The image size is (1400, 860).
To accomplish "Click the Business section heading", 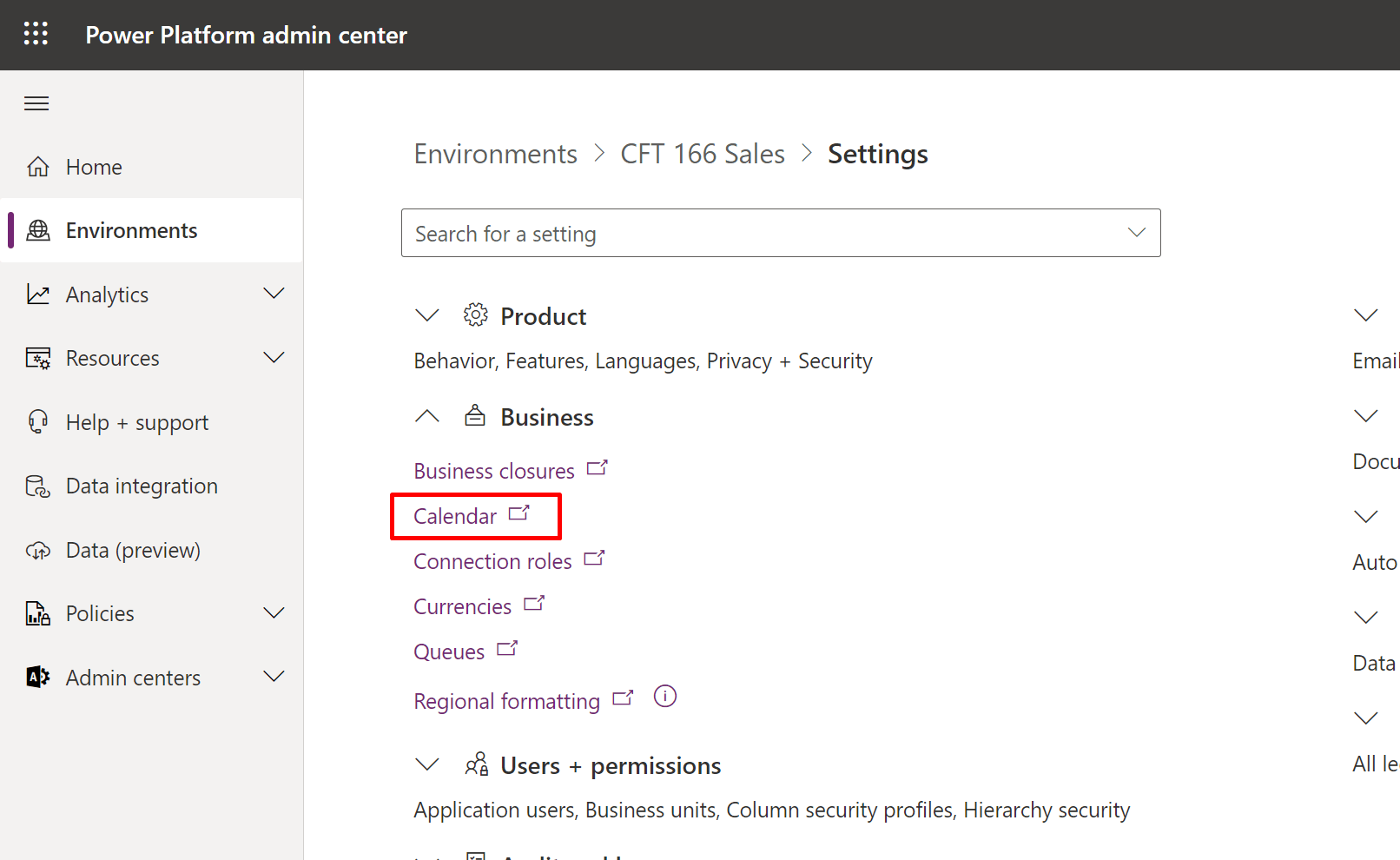I will (x=547, y=417).
